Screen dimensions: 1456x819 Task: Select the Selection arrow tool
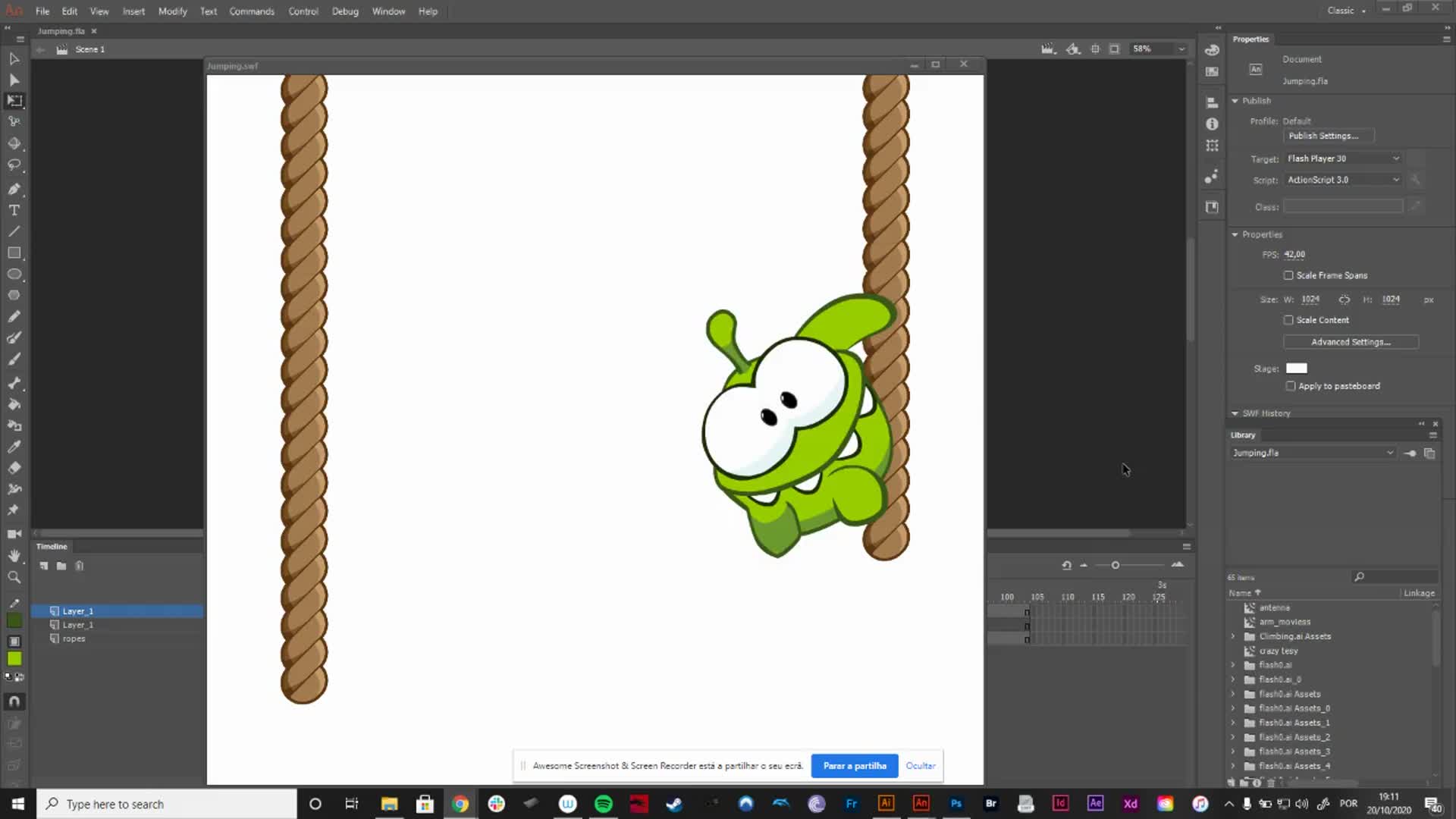coord(14,58)
